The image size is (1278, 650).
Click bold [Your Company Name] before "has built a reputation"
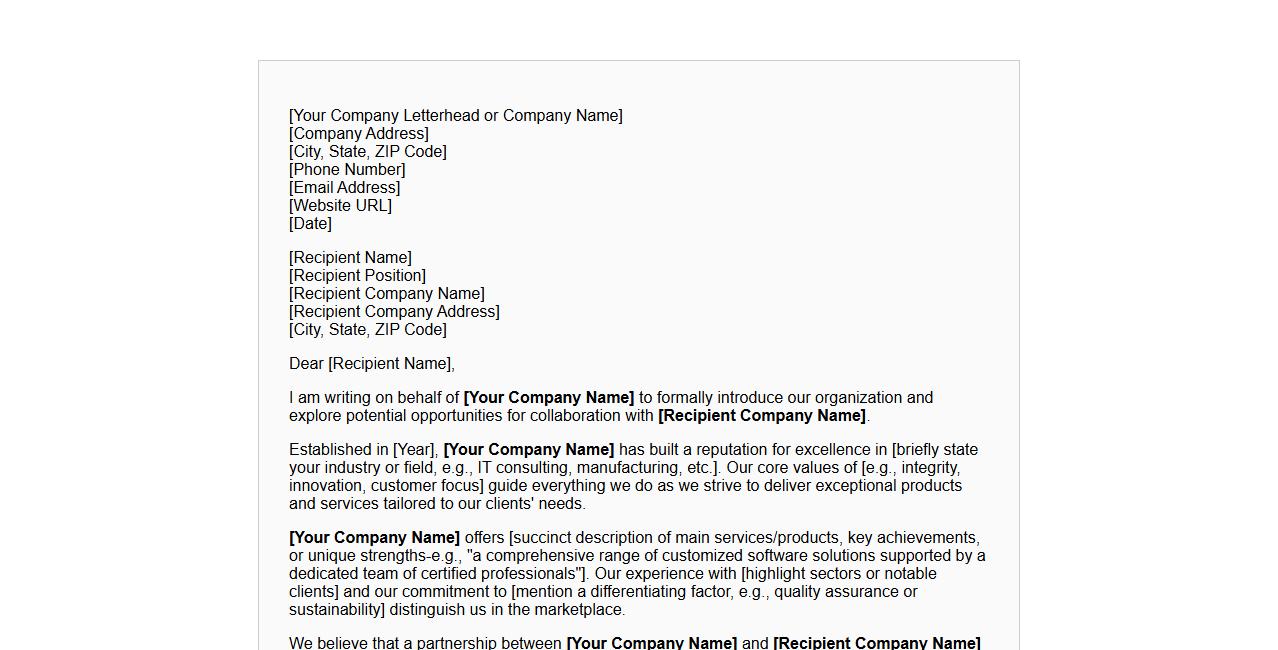(x=528, y=450)
